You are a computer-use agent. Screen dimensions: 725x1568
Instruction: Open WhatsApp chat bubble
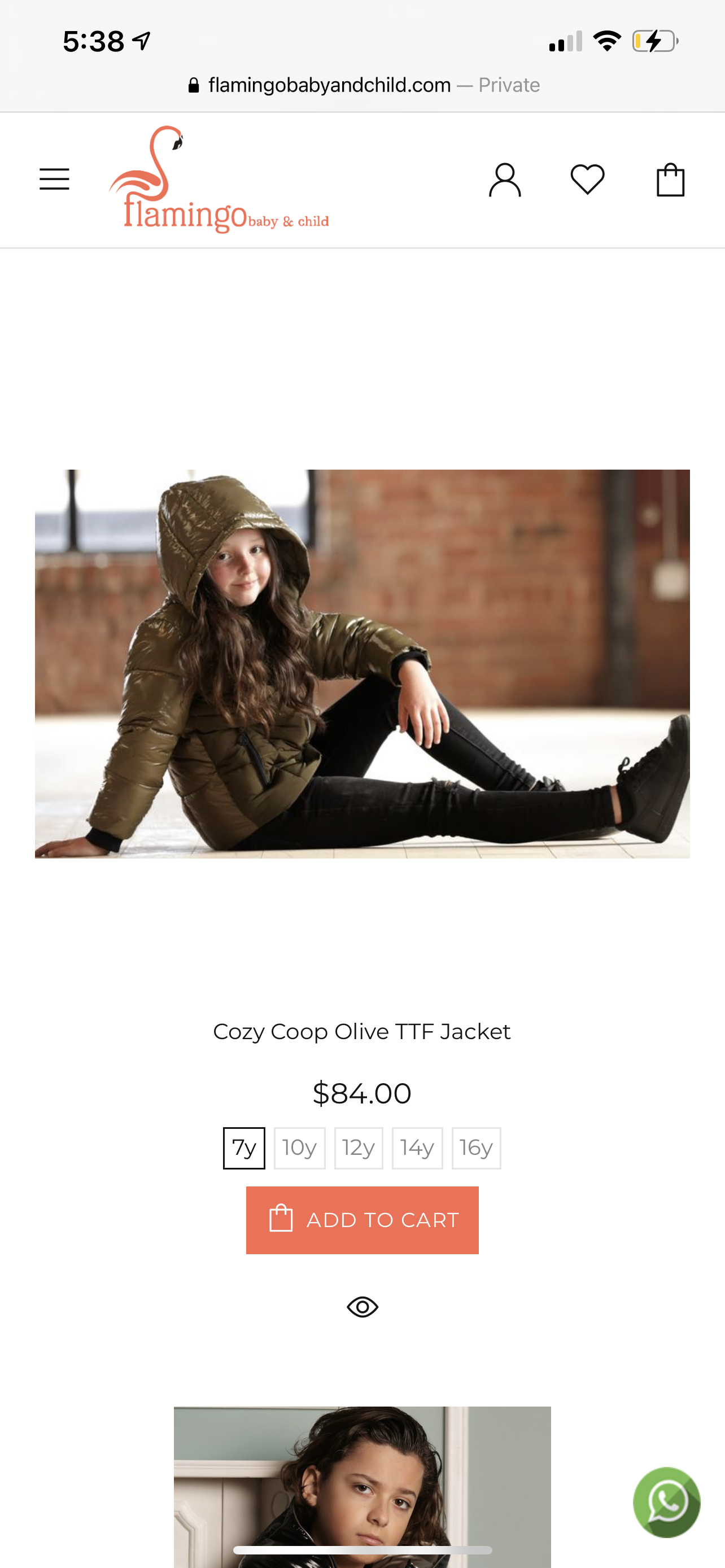(667, 1503)
